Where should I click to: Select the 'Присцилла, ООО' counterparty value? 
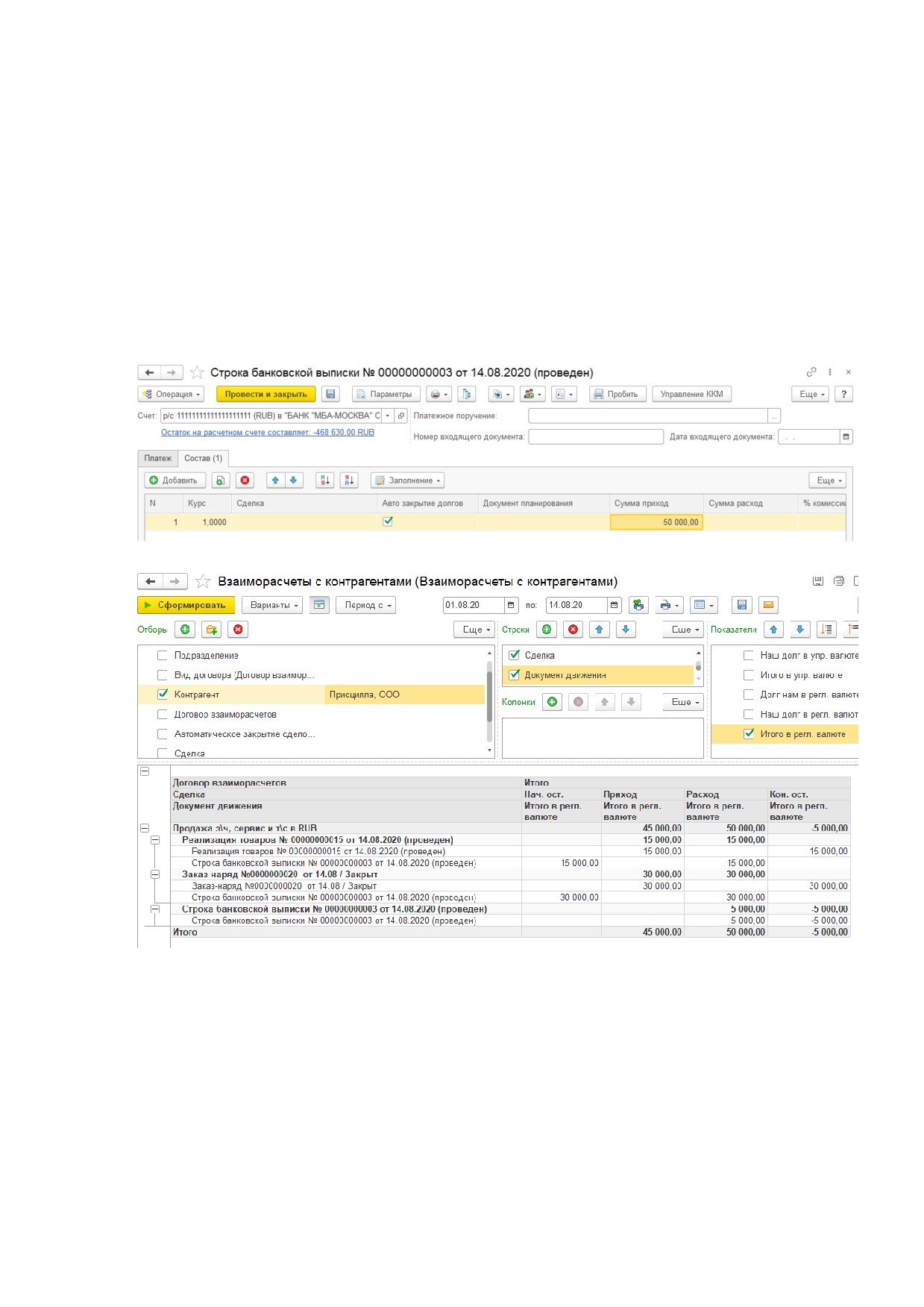405,695
